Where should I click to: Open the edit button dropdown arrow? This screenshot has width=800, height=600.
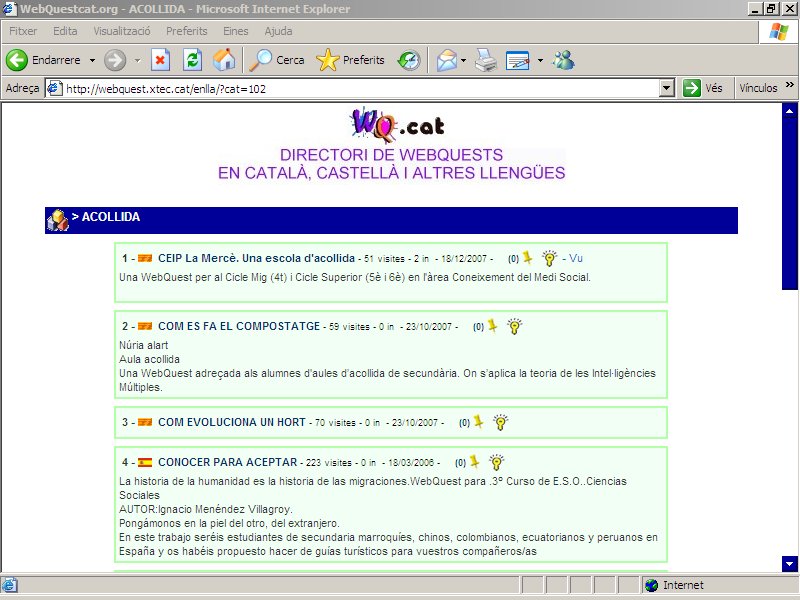[x=540, y=60]
